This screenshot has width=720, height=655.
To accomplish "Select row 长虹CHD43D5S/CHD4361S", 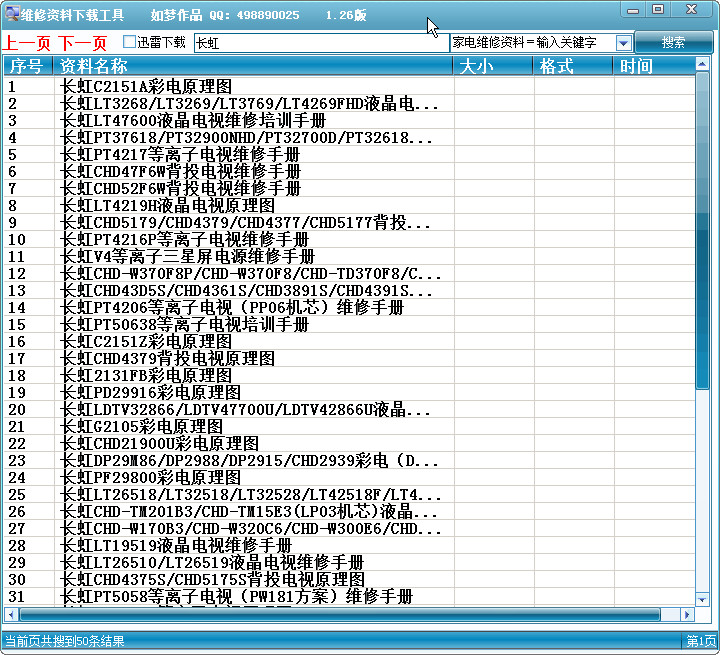I will tap(349, 290).
